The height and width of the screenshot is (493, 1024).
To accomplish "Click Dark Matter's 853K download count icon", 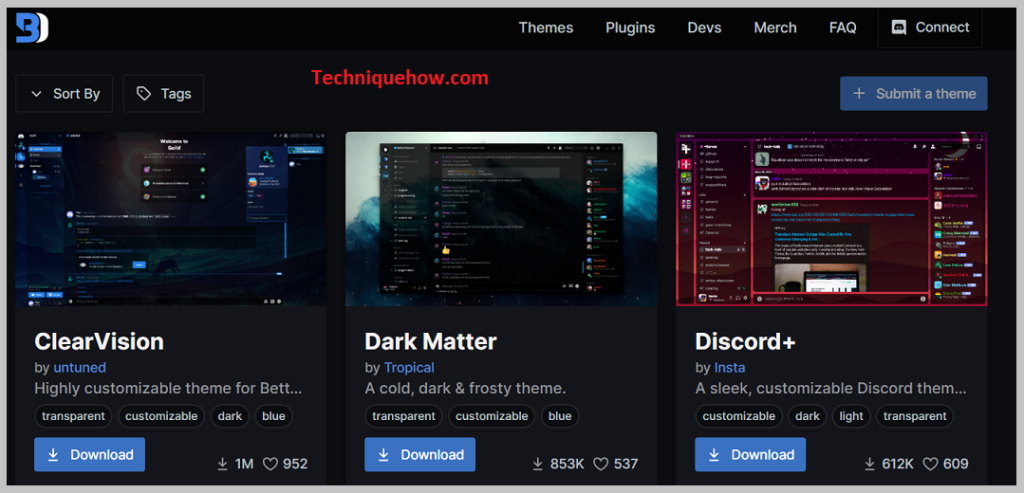I will tap(538, 464).
